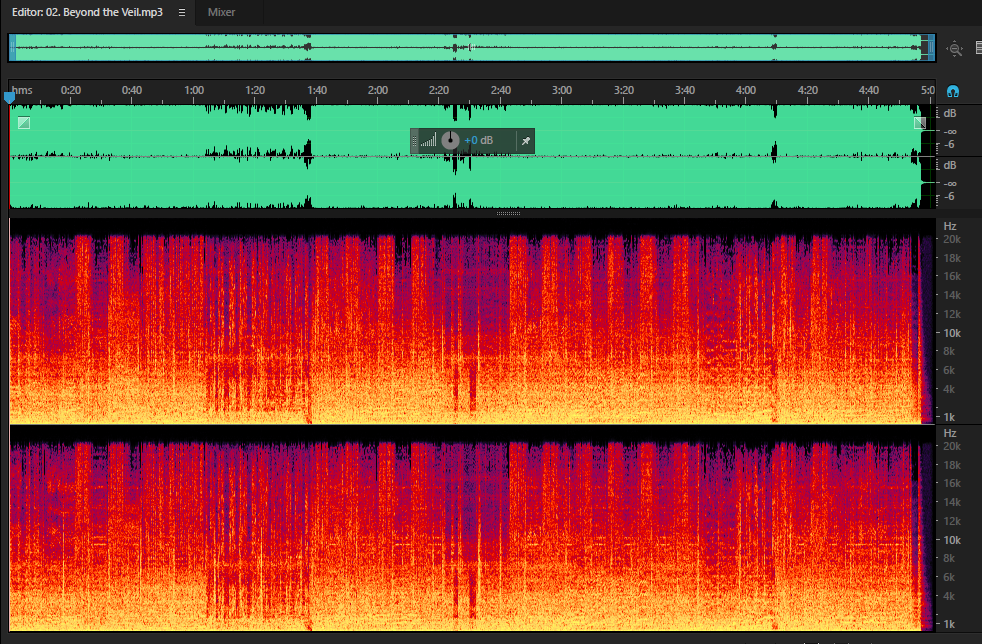Click the blue playhead marker at start
Screen dimensions: 982x644
pyautogui.click(x=9, y=97)
